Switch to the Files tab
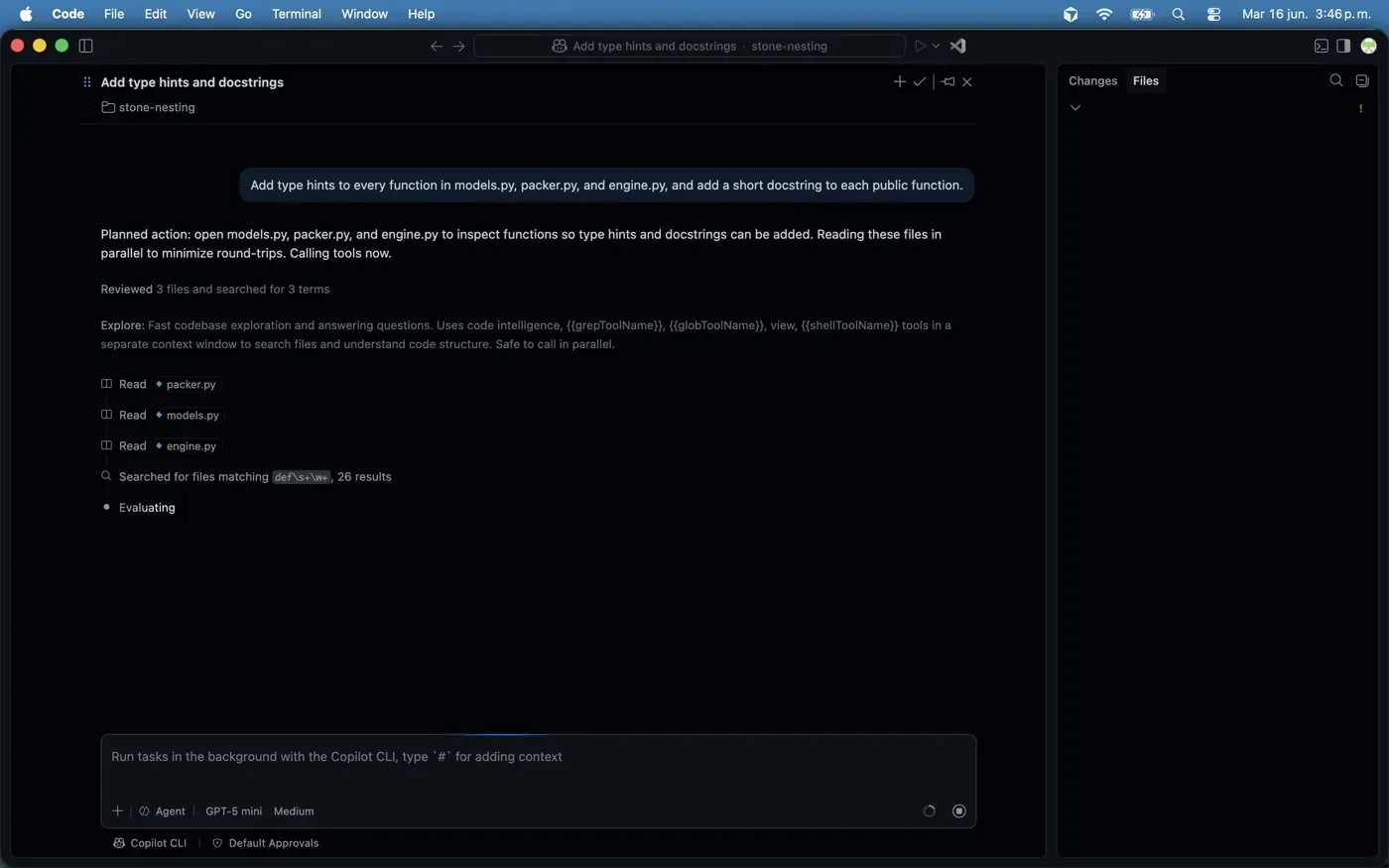The image size is (1389, 868). [1146, 81]
